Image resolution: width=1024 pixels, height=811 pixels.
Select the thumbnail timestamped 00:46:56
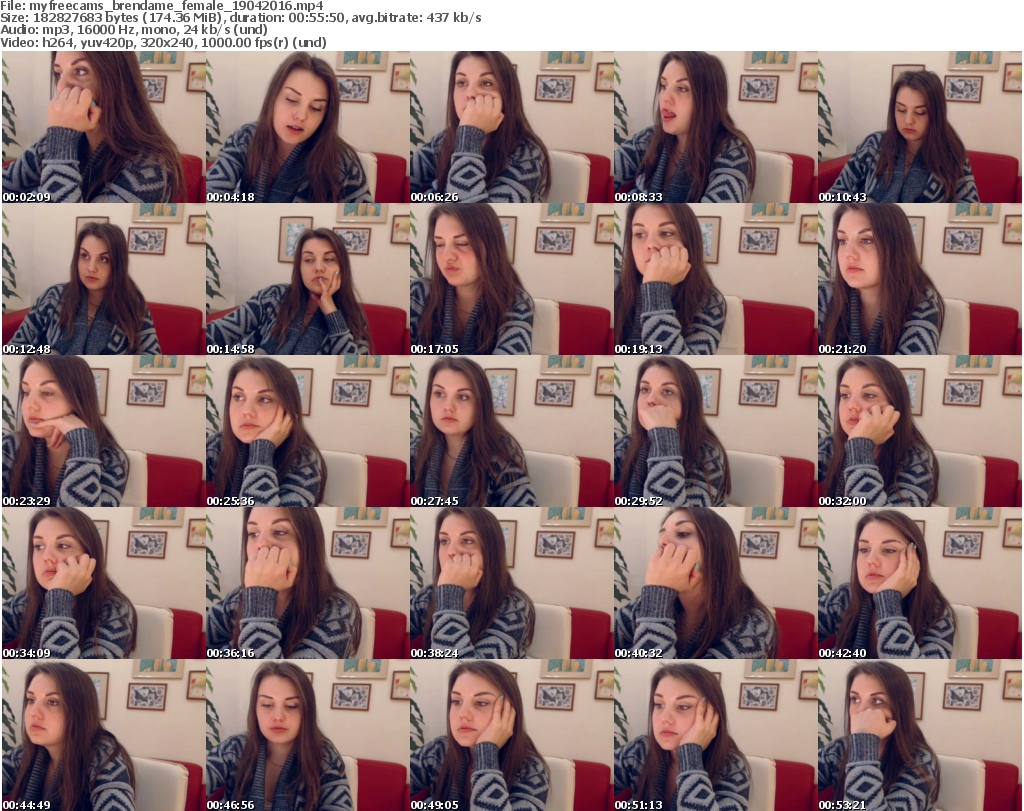pos(308,735)
